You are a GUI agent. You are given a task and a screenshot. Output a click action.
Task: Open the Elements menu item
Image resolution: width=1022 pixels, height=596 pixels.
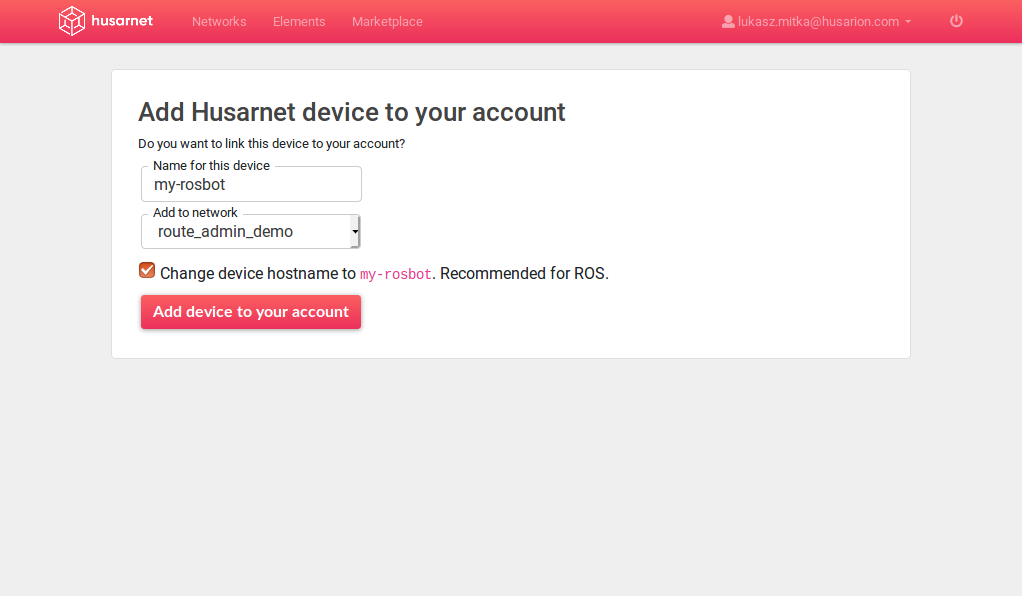(x=299, y=22)
